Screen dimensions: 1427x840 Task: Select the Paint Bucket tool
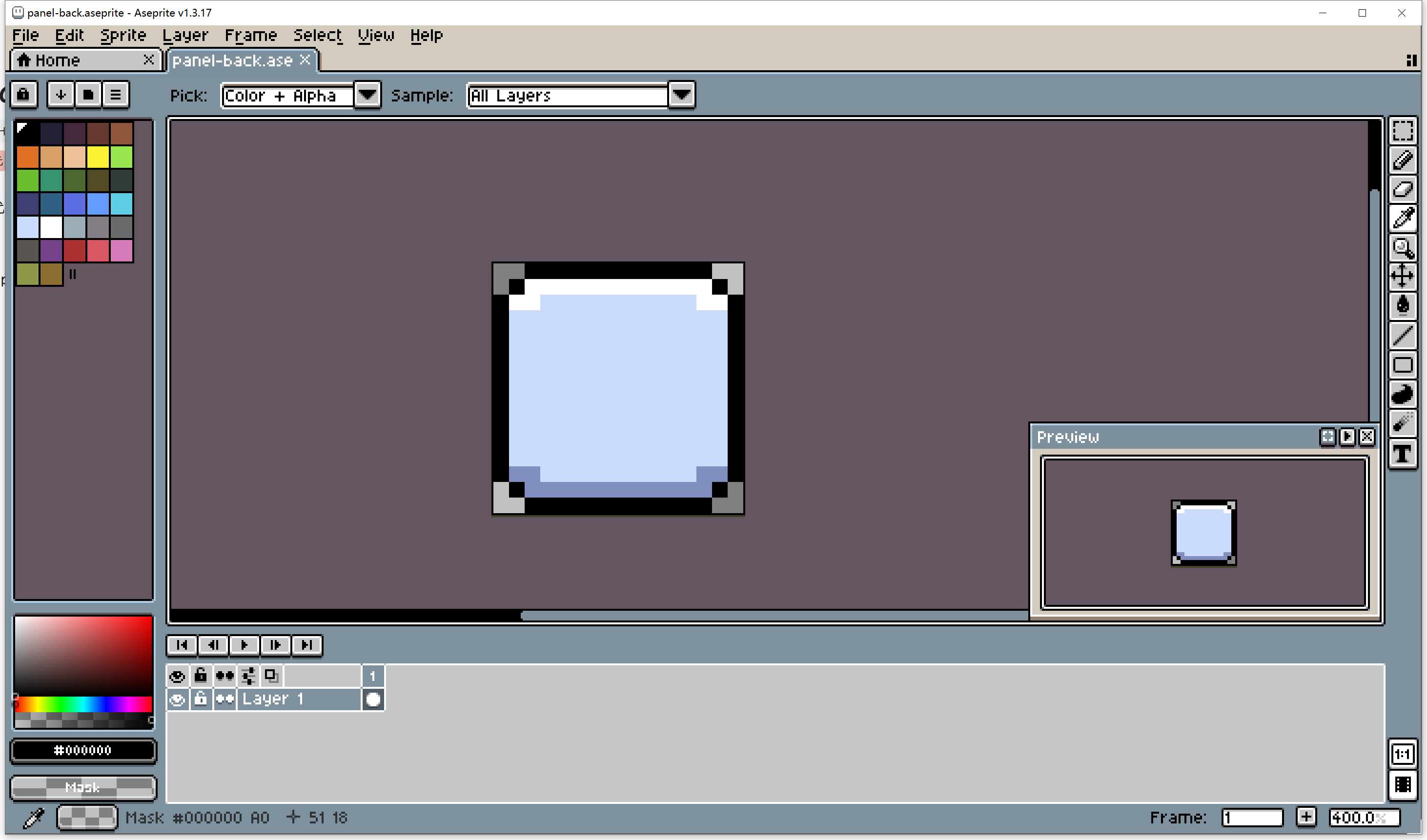coord(1402,306)
